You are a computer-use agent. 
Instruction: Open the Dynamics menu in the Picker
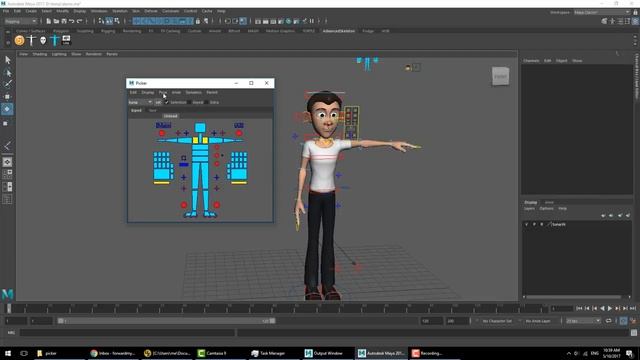tap(193, 92)
